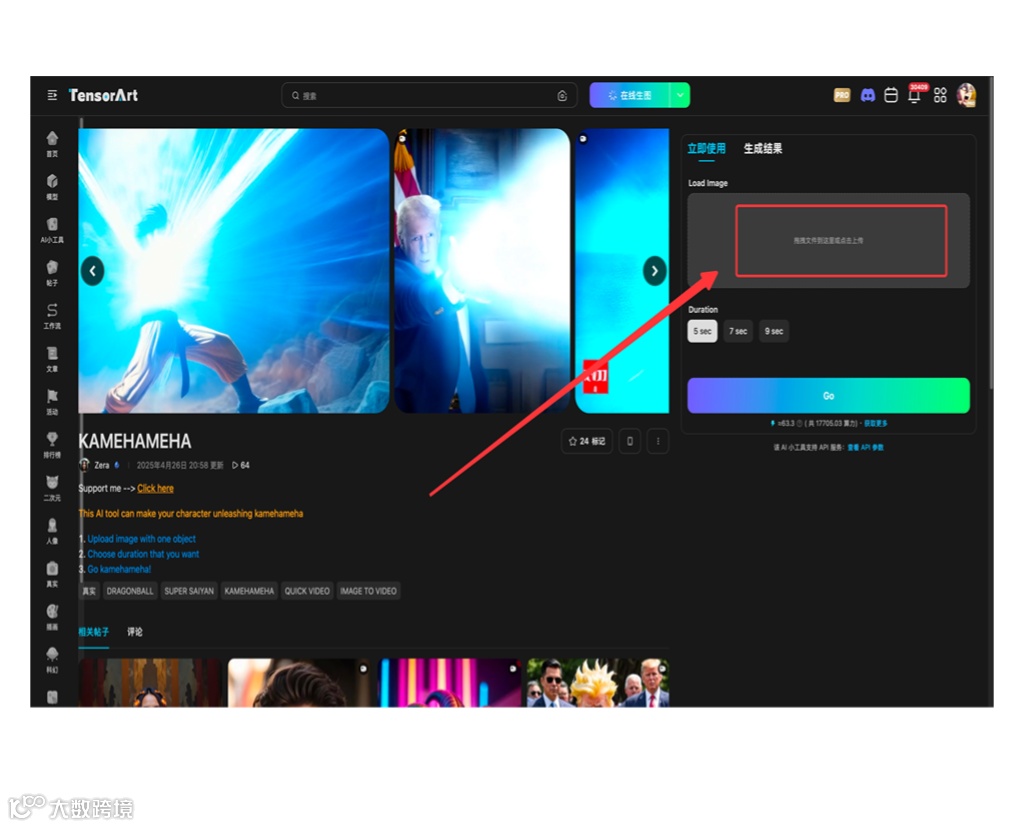1024x827 pixels.
Task: Click the "Go kamehameha!" text
Action: click(x=119, y=569)
